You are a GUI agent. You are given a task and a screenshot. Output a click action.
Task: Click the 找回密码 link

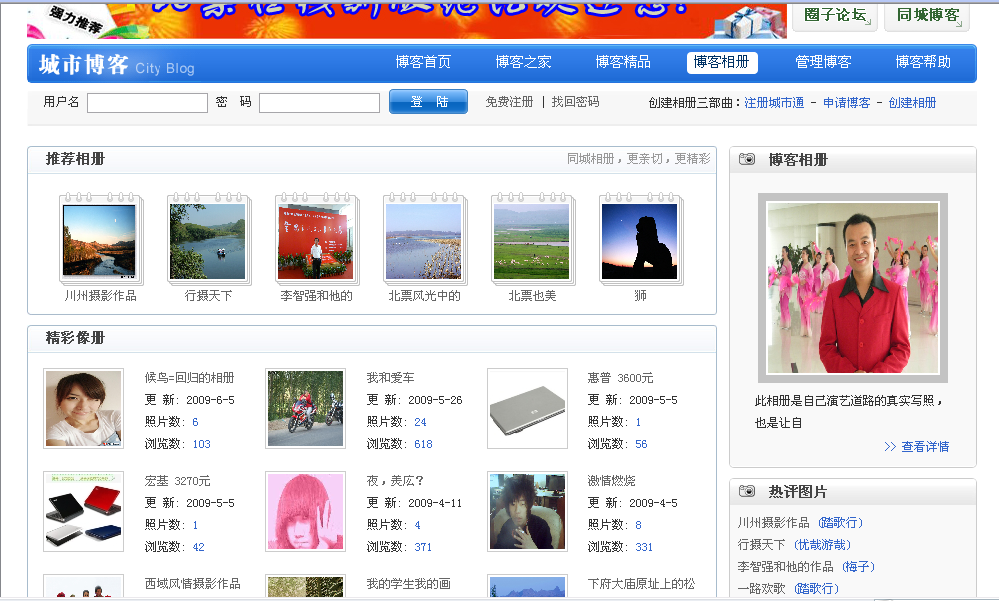point(575,102)
